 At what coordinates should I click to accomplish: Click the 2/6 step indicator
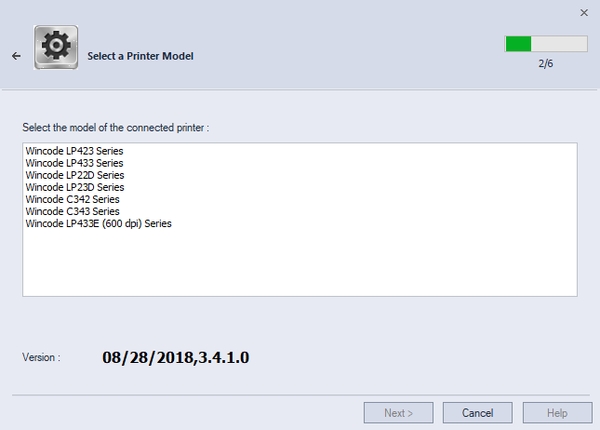[546, 62]
